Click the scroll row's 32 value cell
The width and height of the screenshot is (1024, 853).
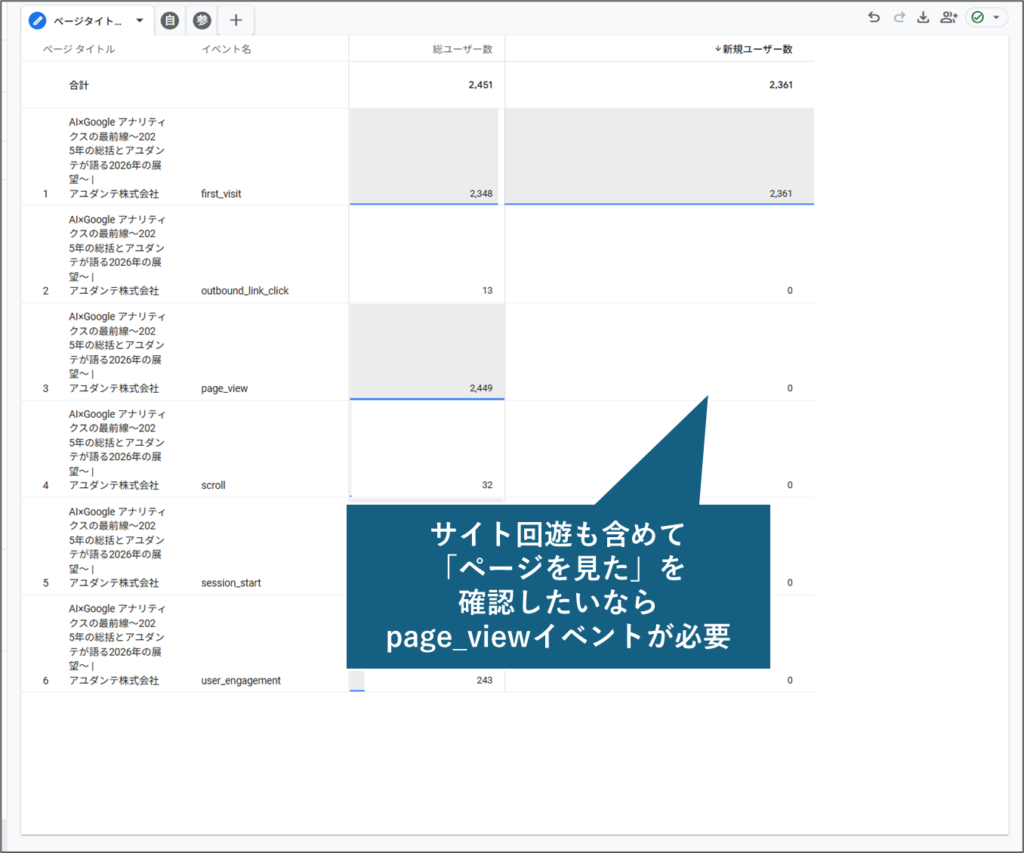click(x=427, y=485)
